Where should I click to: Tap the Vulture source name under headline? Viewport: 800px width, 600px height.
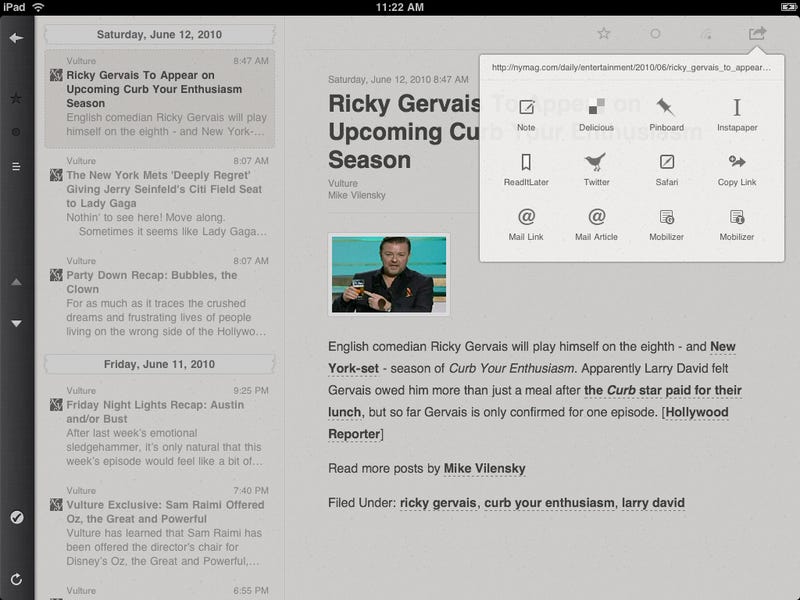343,183
